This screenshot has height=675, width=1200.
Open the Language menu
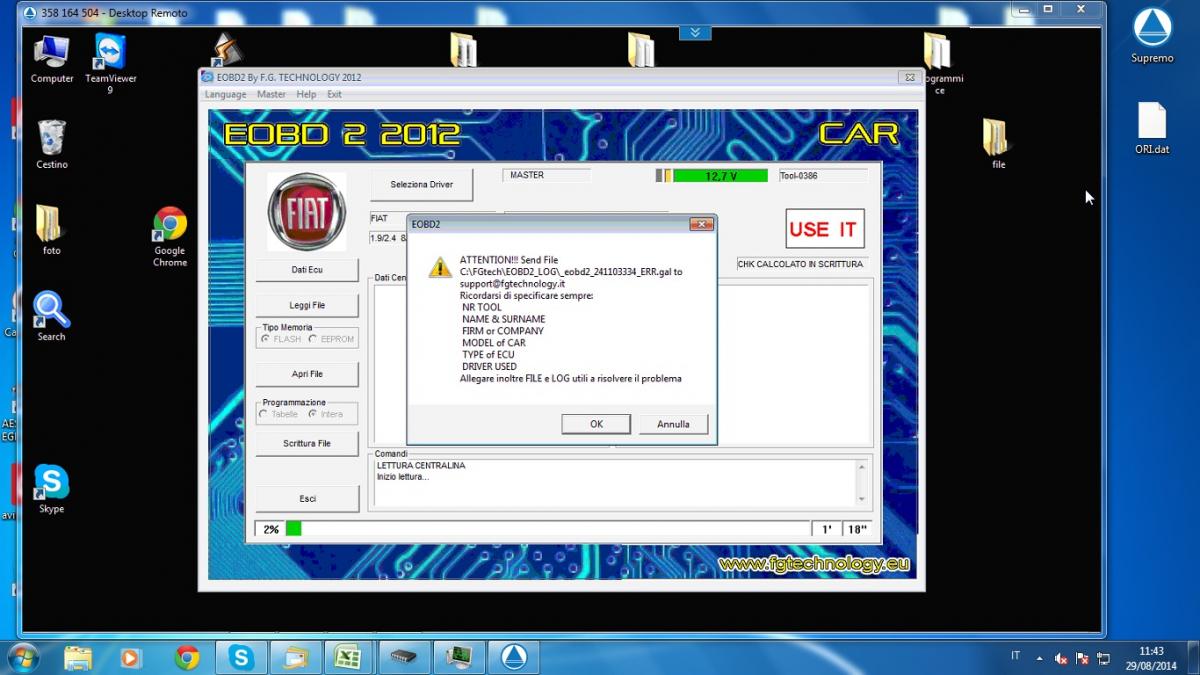(x=225, y=94)
